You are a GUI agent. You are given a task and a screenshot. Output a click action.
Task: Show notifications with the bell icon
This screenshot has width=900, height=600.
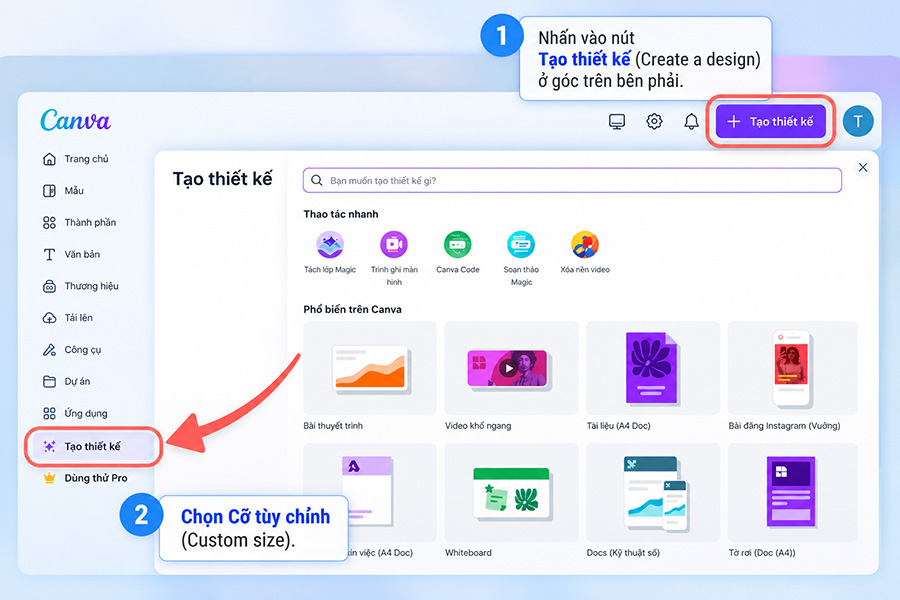[x=692, y=121]
